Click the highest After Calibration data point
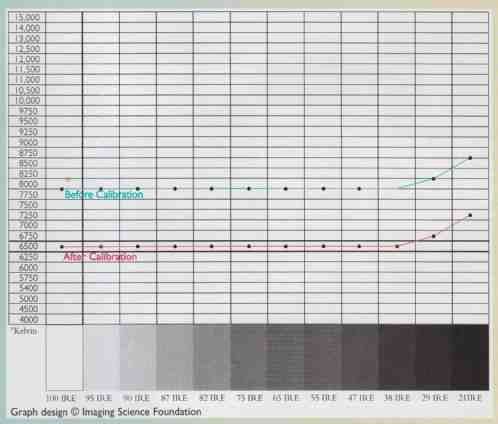The width and height of the screenshot is (498, 424). pos(470,215)
